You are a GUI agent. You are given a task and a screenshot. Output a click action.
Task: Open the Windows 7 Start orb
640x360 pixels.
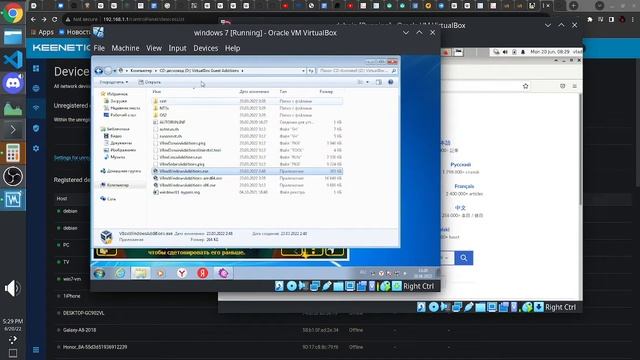click(99, 273)
